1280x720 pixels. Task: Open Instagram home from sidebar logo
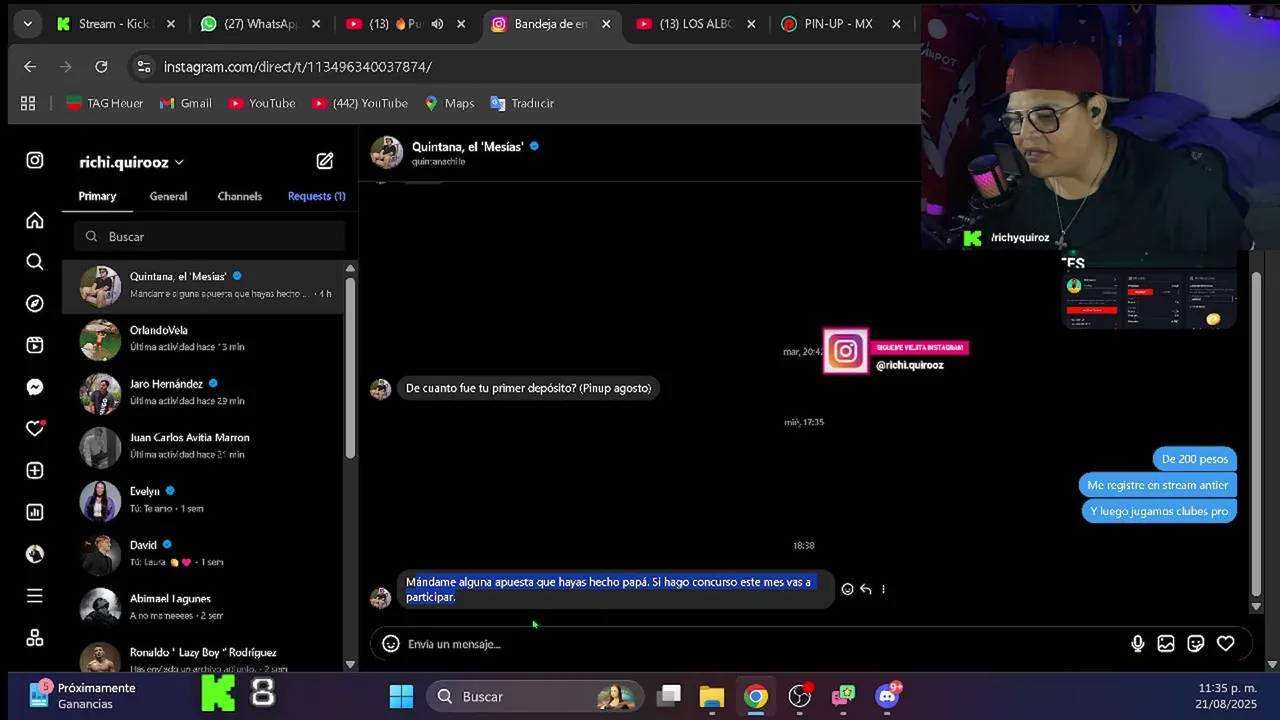click(x=35, y=160)
